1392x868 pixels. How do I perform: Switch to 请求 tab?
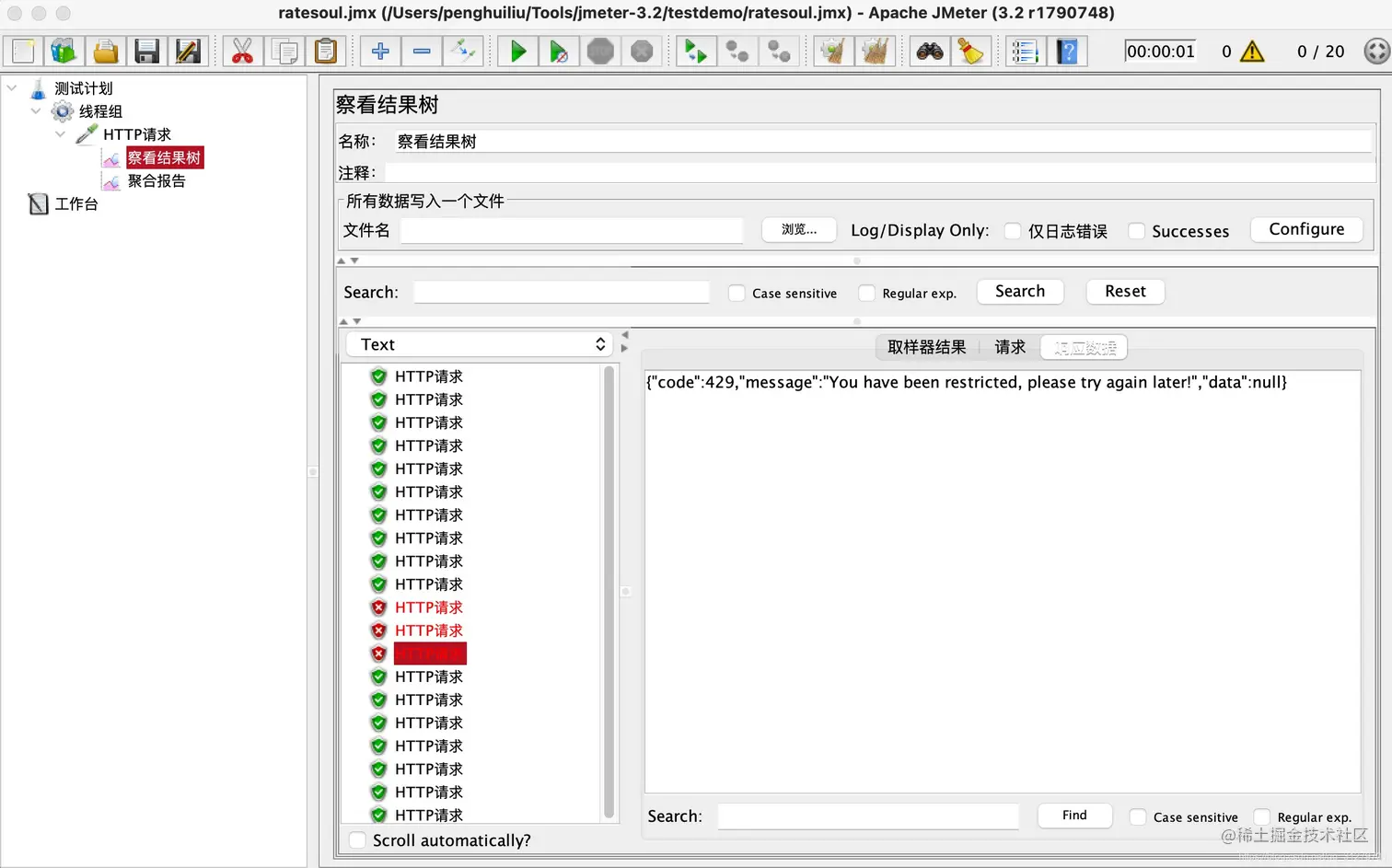click(1010, 347)
